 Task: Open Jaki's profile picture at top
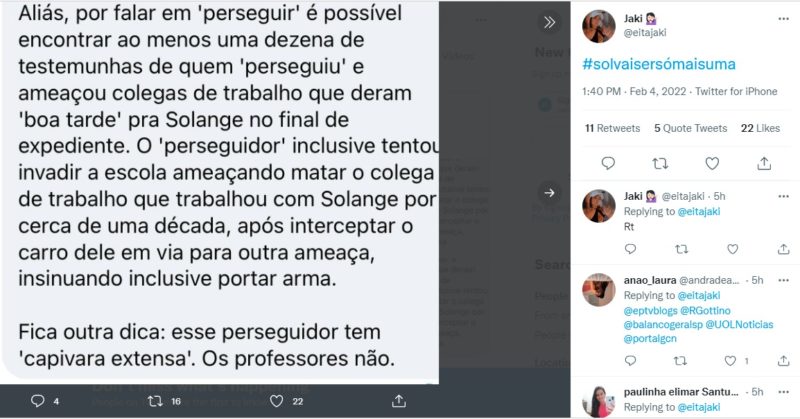click(x=599, y=27)
